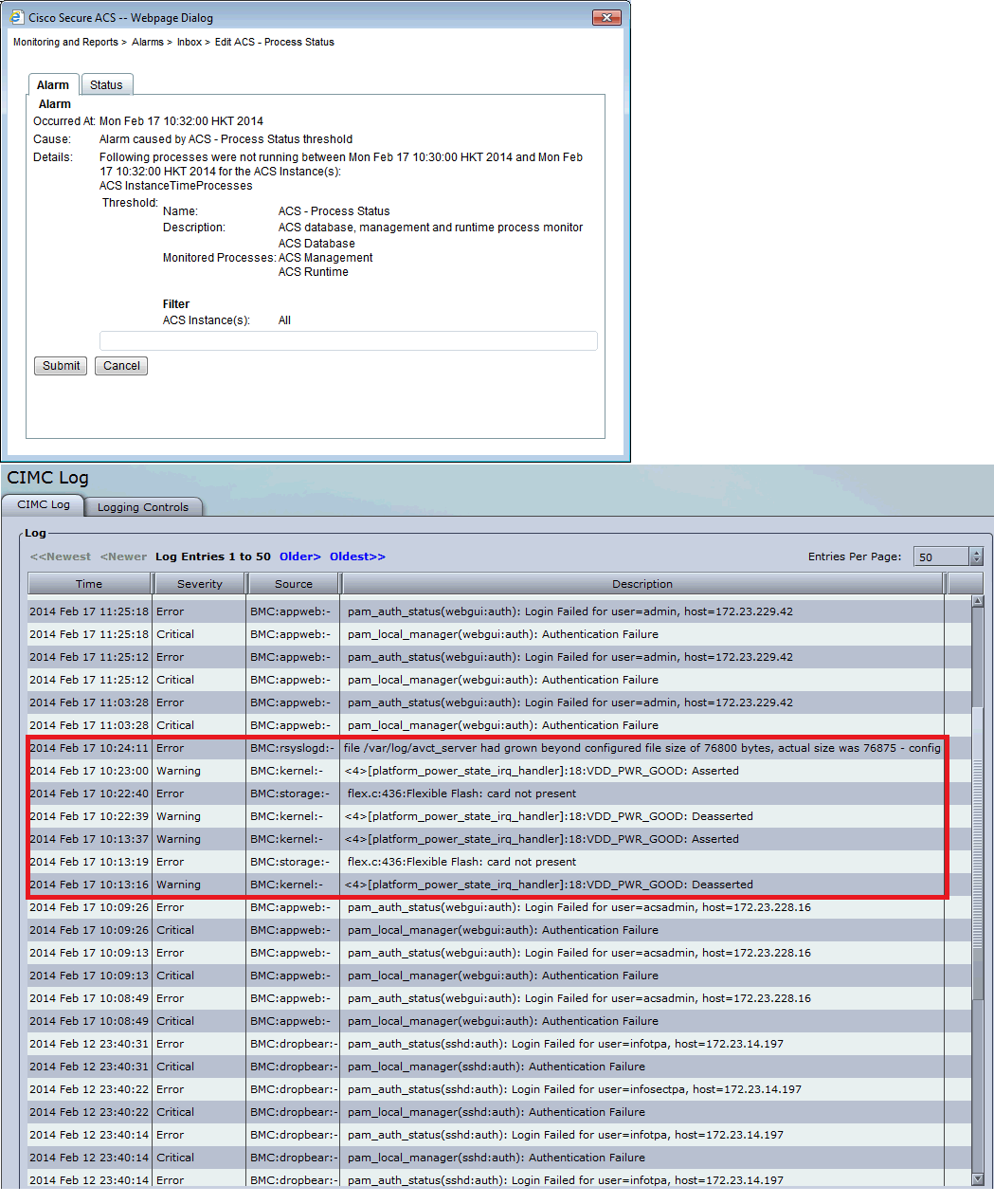This screenshot has height=1204, width=994.
Task: Click the disabled Newer entries link
Action: point(124,556)
